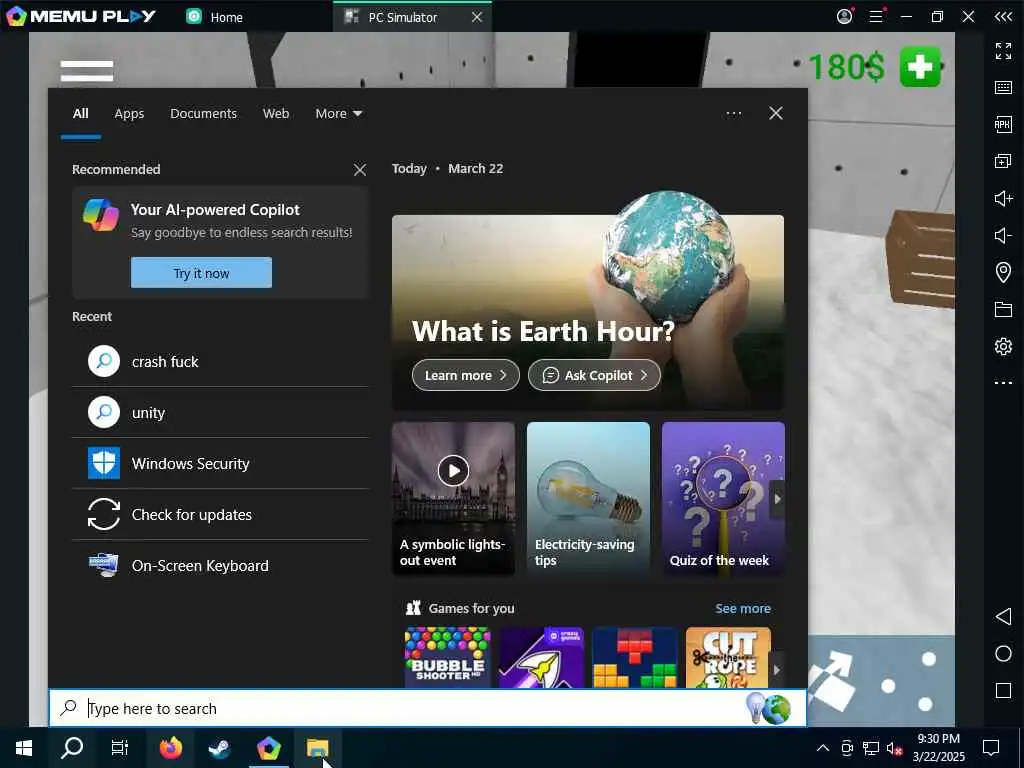Open the Cut the Rope game tile
Image resolution: width=1024 pixels, height=768 pixels.
729,658
